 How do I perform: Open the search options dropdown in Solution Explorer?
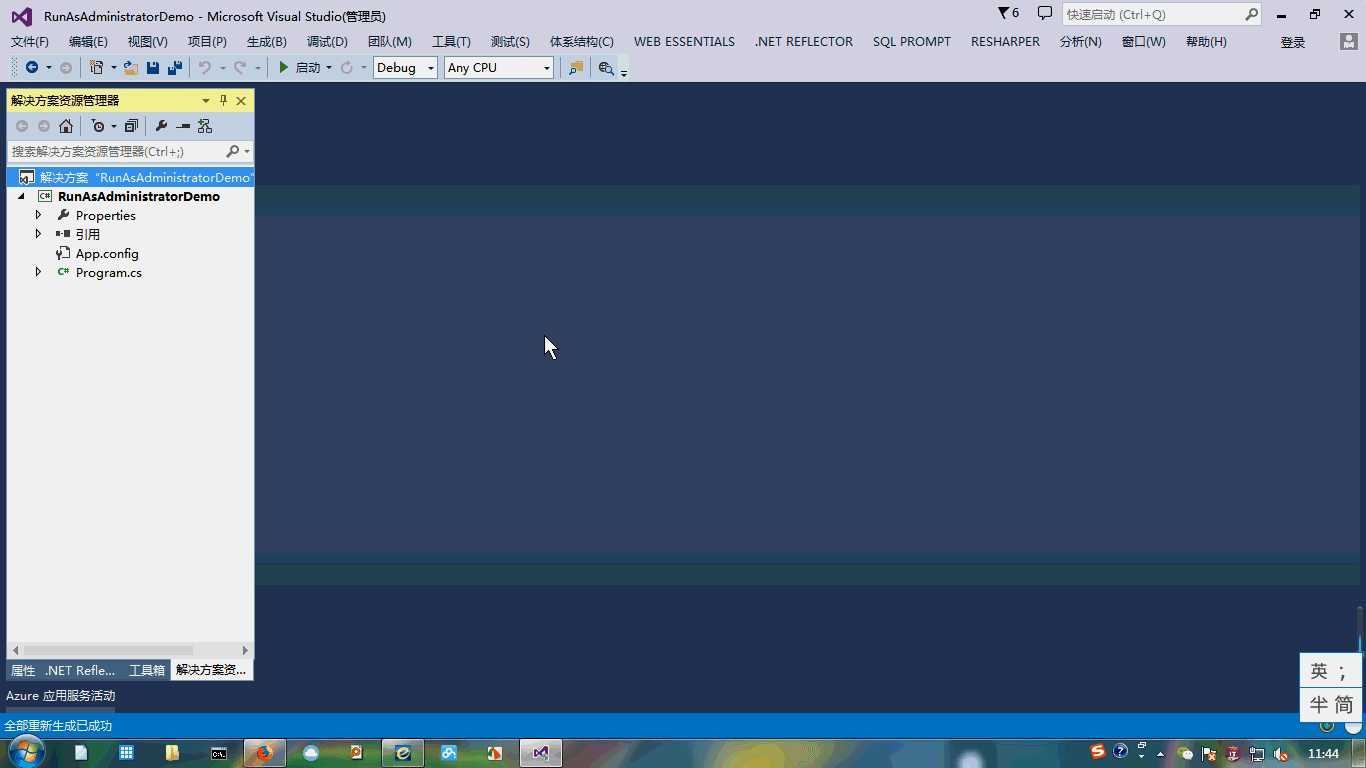(247, 152)
